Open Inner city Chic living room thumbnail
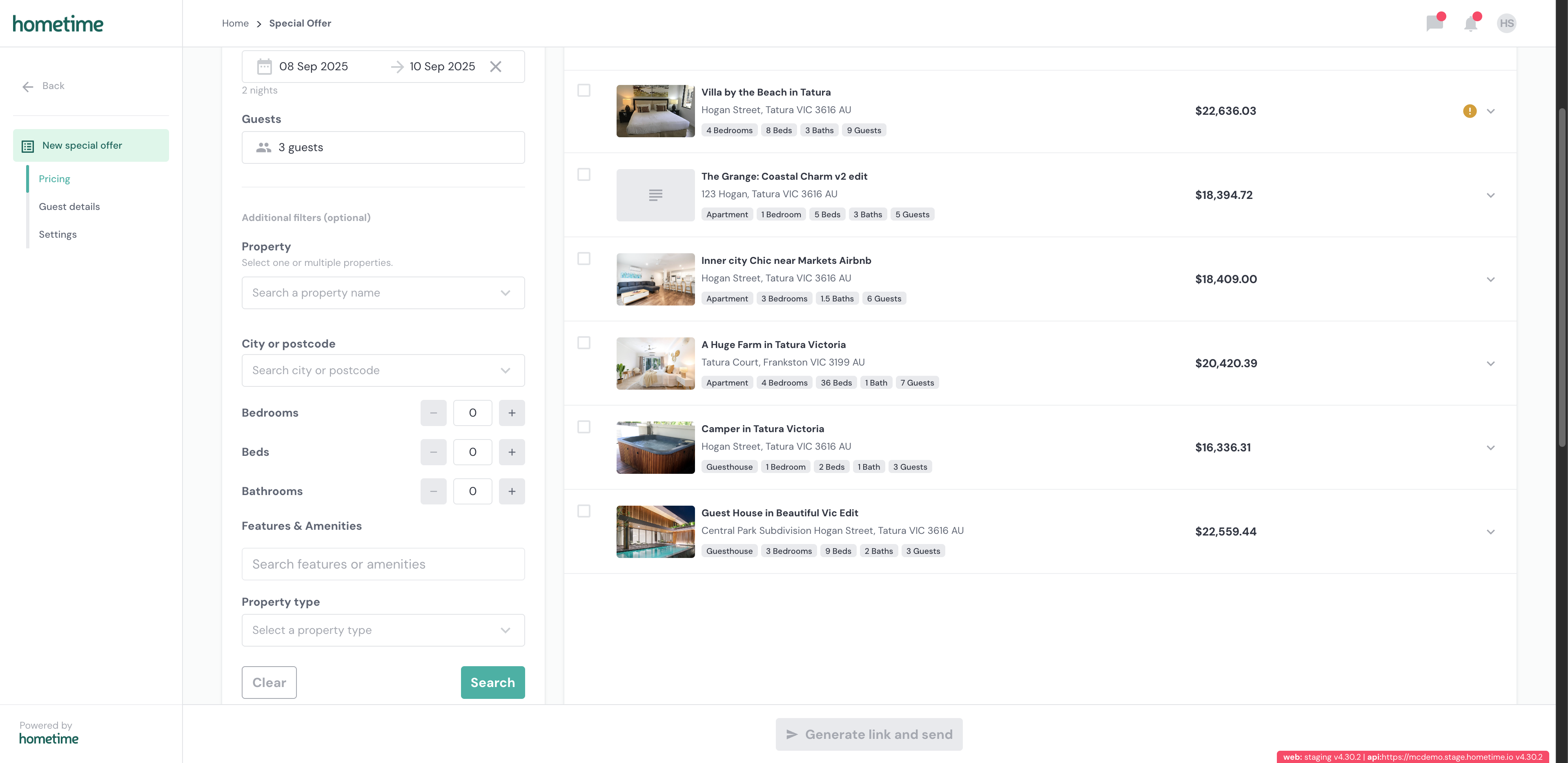 point(655,279)
